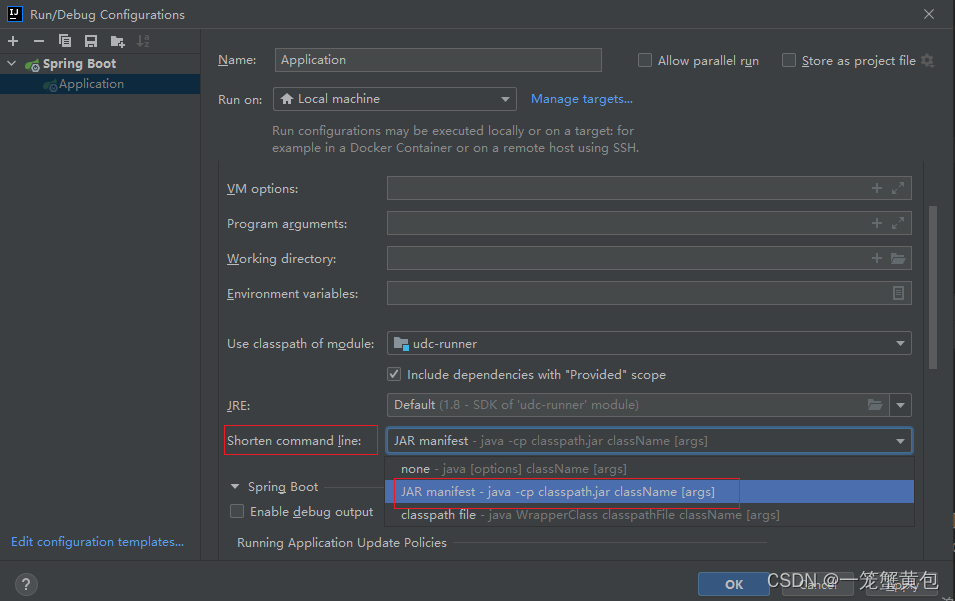Viewport: 955px width, 601px height.
Task: Enable debug output checkbox
Action: pyautogui.click(x=237, y=511)
